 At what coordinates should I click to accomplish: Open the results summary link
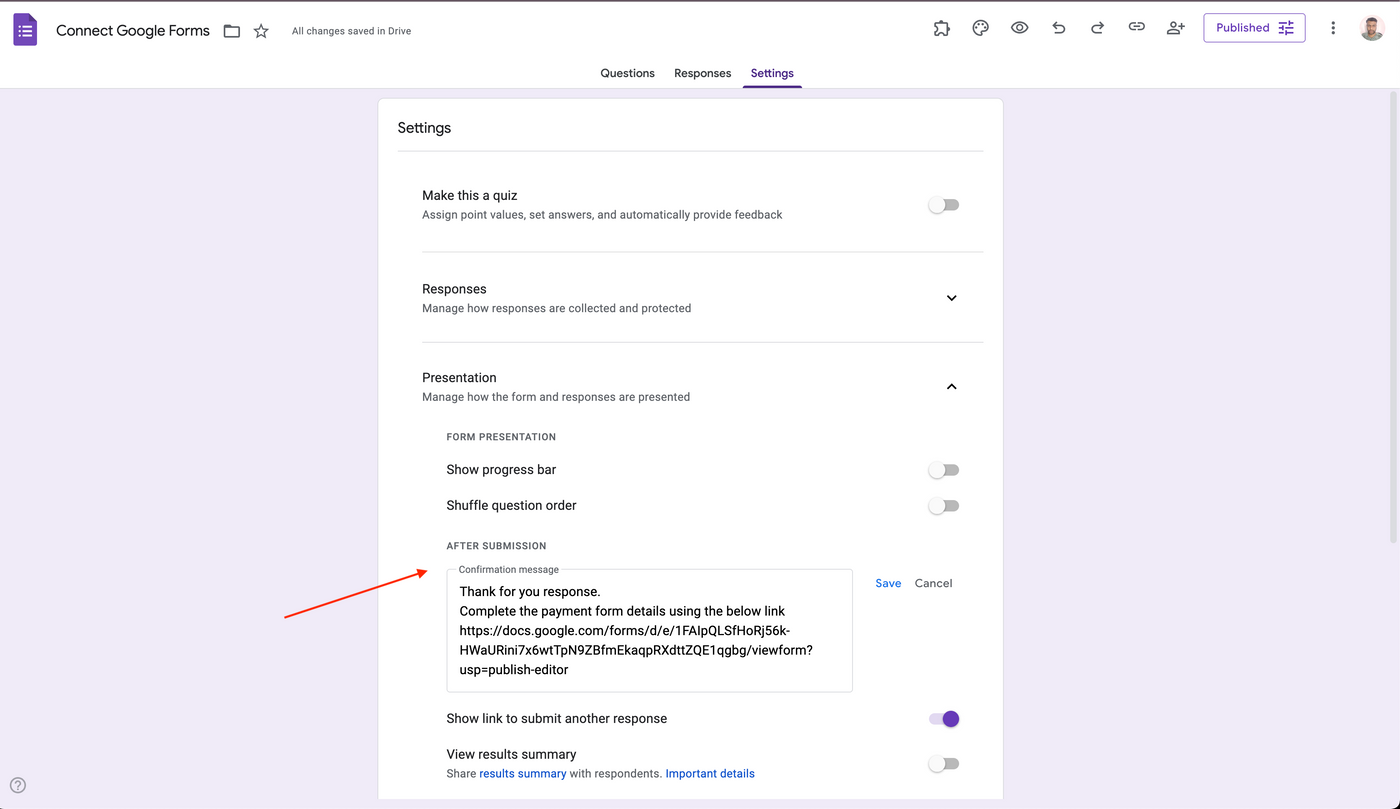(x=522, y=773)
